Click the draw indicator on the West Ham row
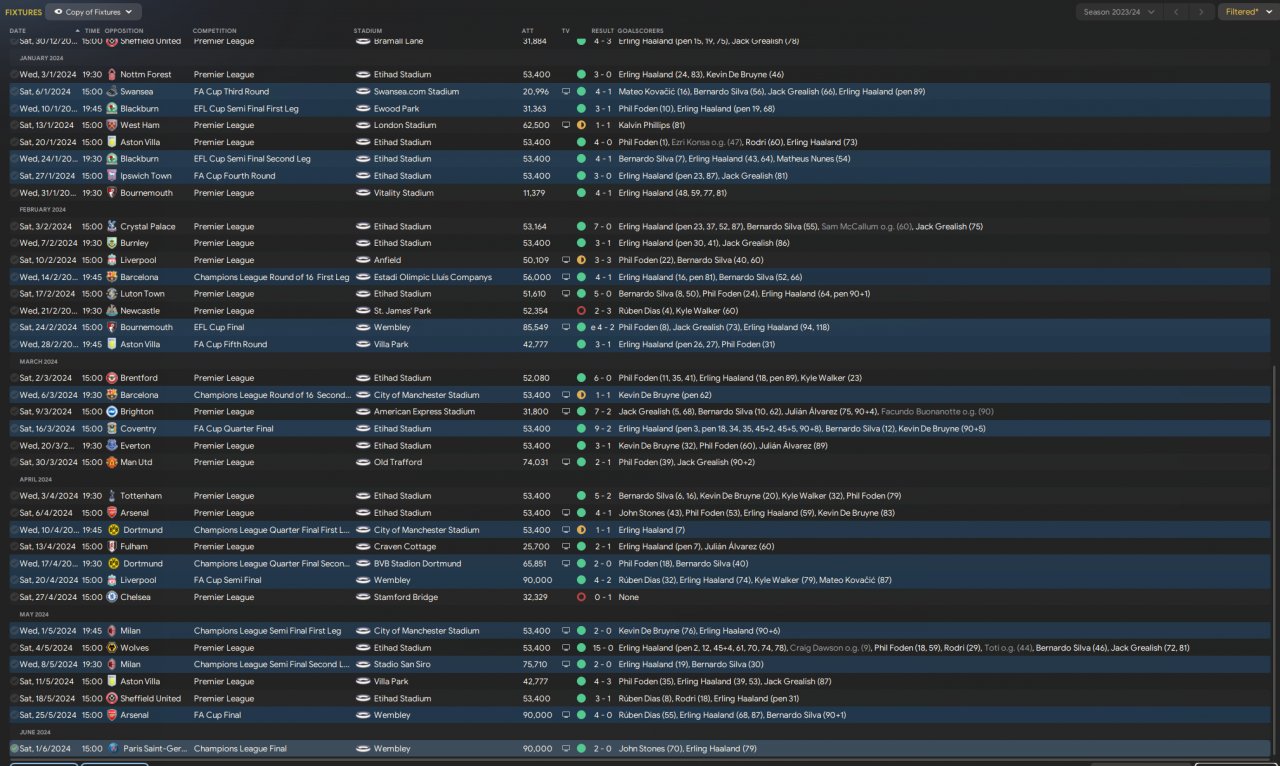The image size is (1280, 766). tap(581, 125)
